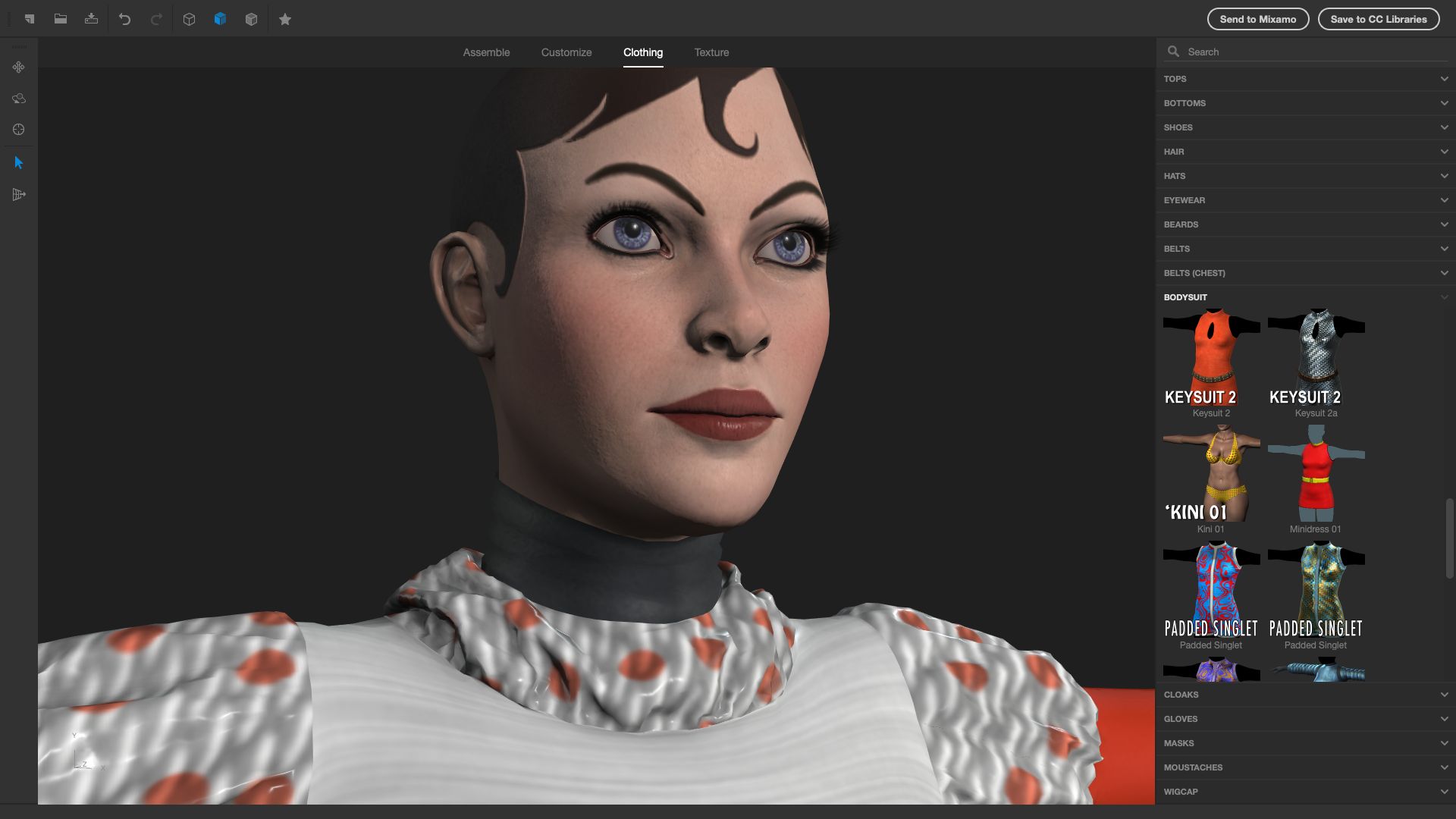1456x819 pixels.
Task: Click the Send to Mixamo button
Action: (x=1258, y=18)
